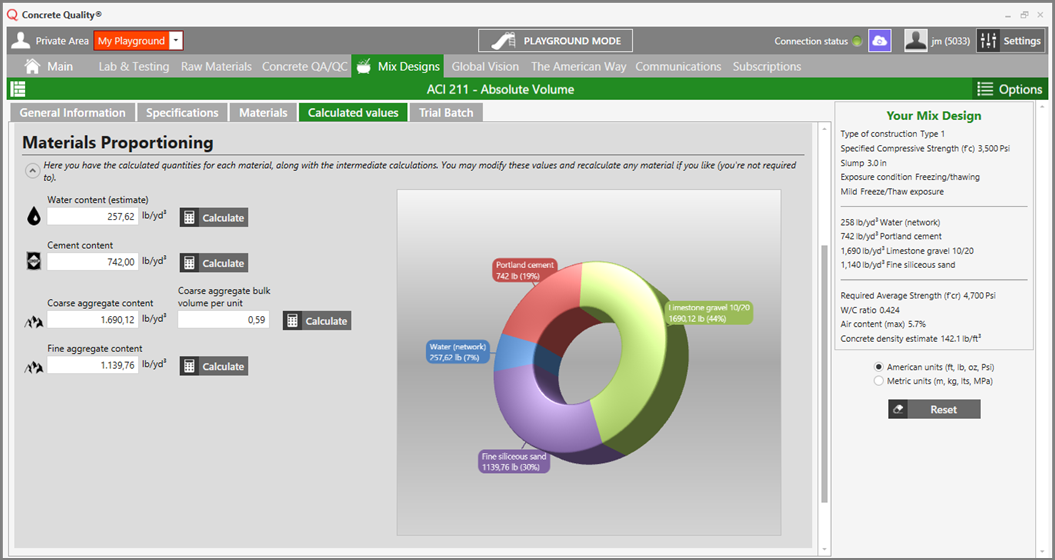Open the Raw Materials menu

(x=216, y=66)
